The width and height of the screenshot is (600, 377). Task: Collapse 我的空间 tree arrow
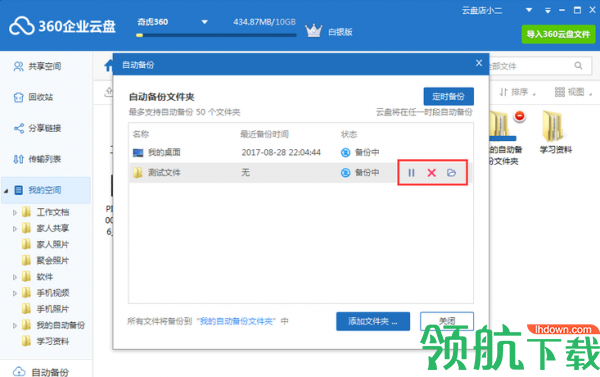pos(6,191)
